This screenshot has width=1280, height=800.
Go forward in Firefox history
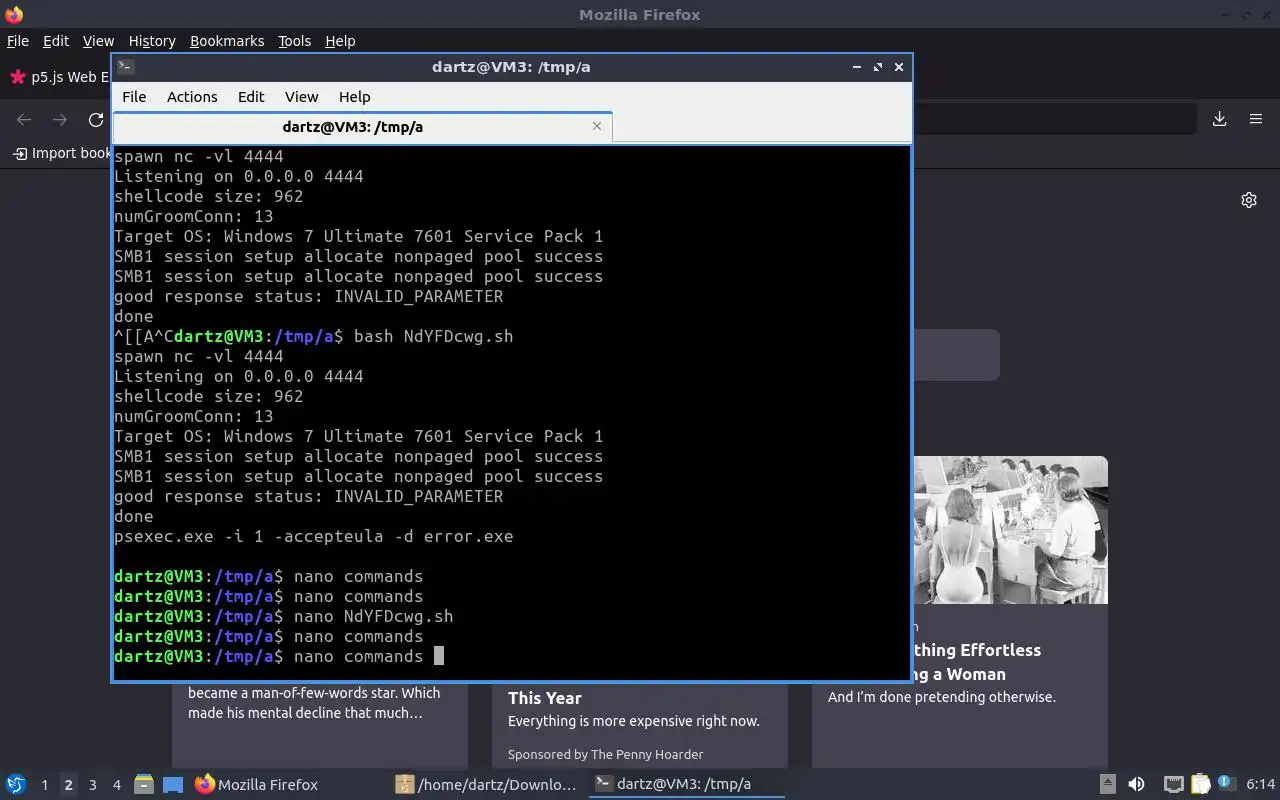tap(60, 119)
